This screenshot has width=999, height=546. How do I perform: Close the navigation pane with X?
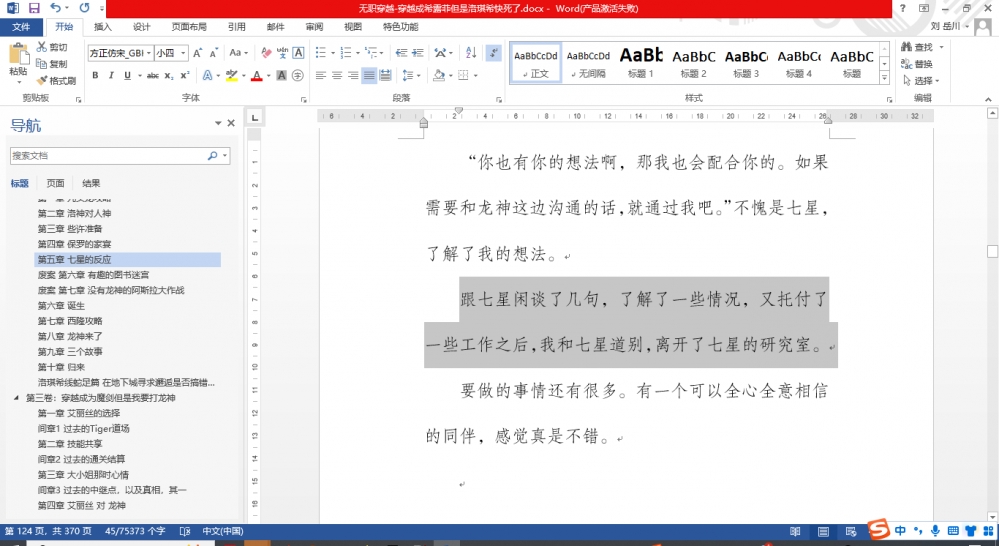click(231, 123)
